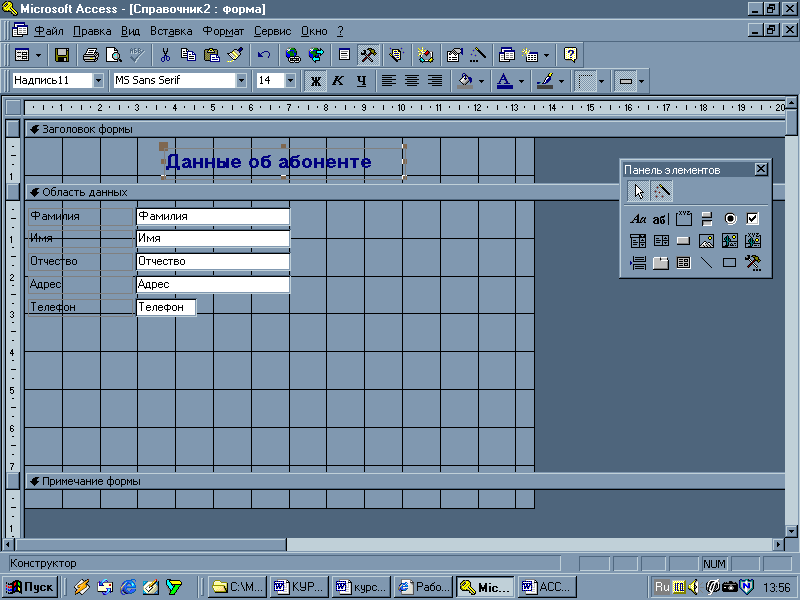Open the Сервис menu
The height and width of the screenshot is (600, 800).
tap(272, 31)
